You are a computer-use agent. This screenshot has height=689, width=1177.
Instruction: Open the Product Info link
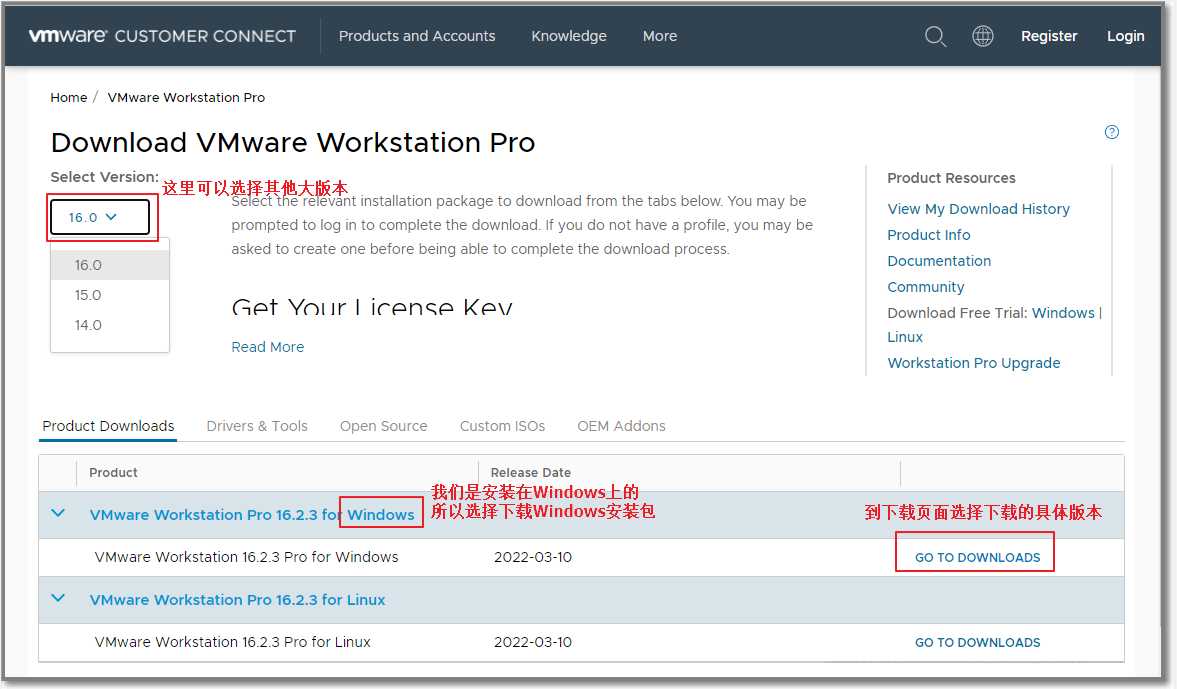[929, 235]
